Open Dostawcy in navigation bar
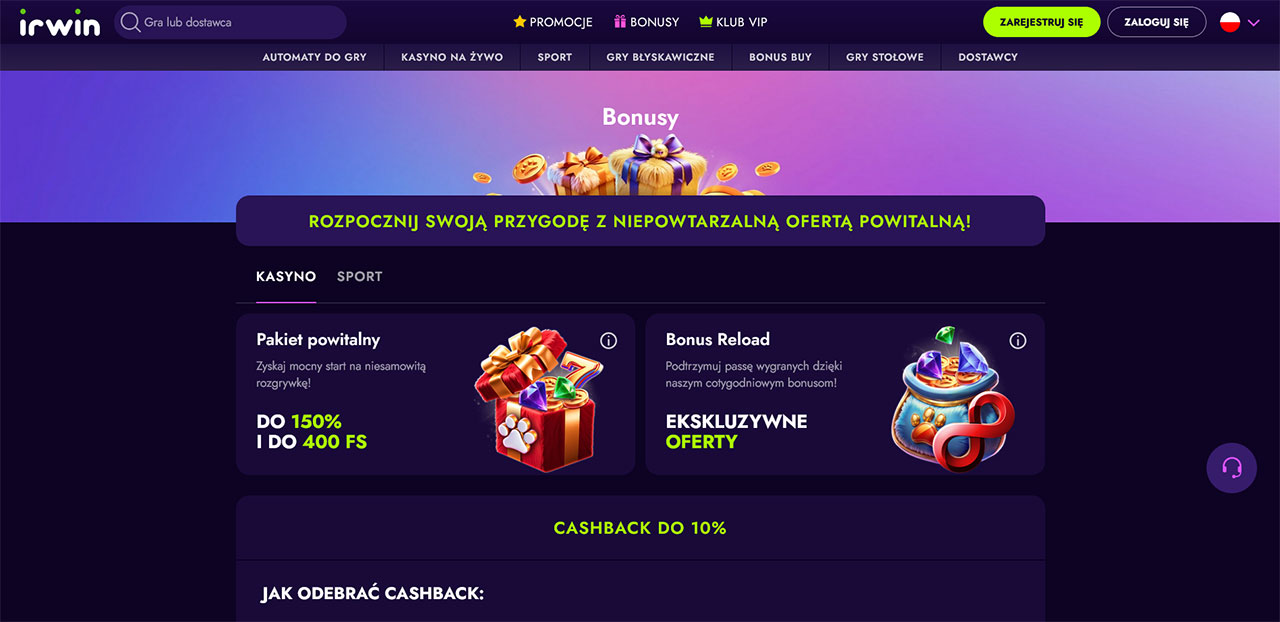 tap(988, 57)
